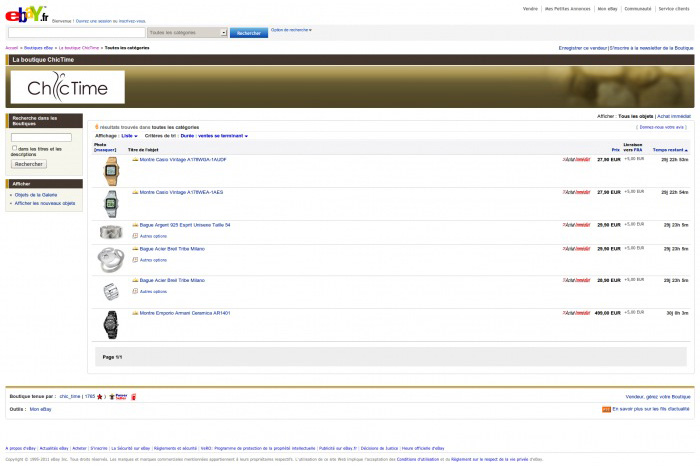The height and width of the screenshot is (466, 700).
Task: Click 'Prix' column header
Action: click(x=615, y=150)
